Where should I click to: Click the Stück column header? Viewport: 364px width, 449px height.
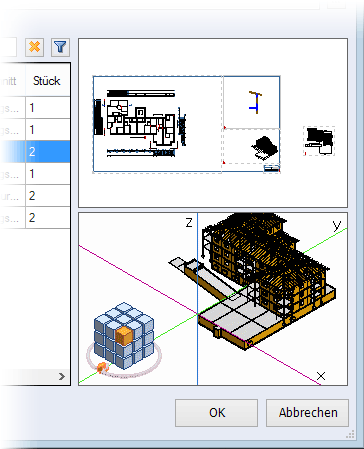47,81
